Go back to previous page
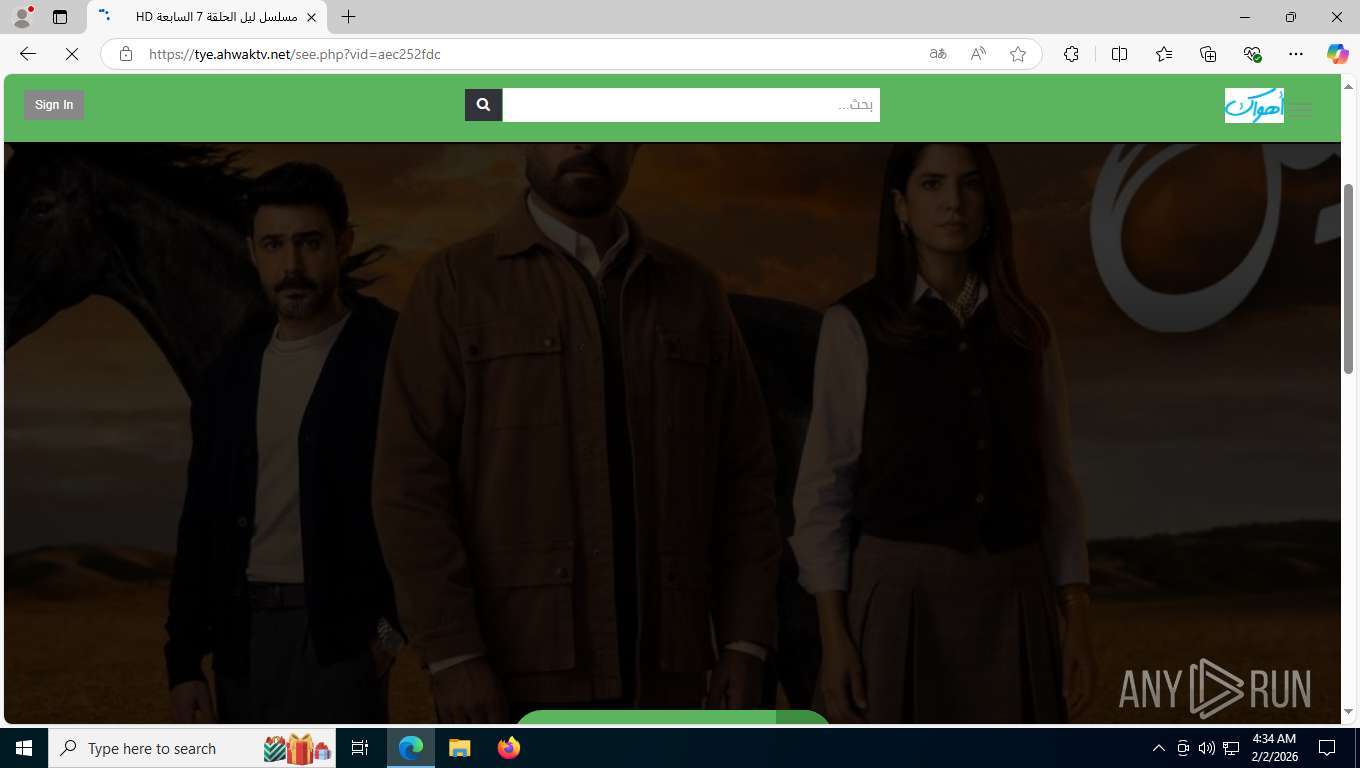Screen dimensions: 1360x768 28,54
